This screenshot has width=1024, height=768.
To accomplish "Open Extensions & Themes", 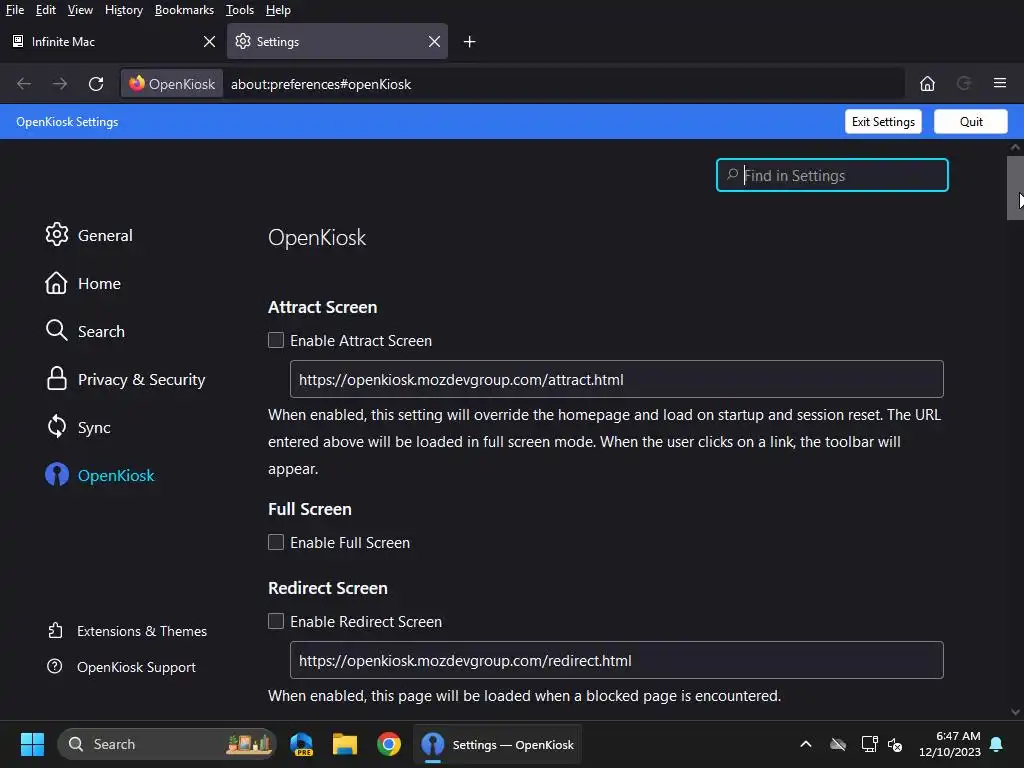I will coord(127,631).
